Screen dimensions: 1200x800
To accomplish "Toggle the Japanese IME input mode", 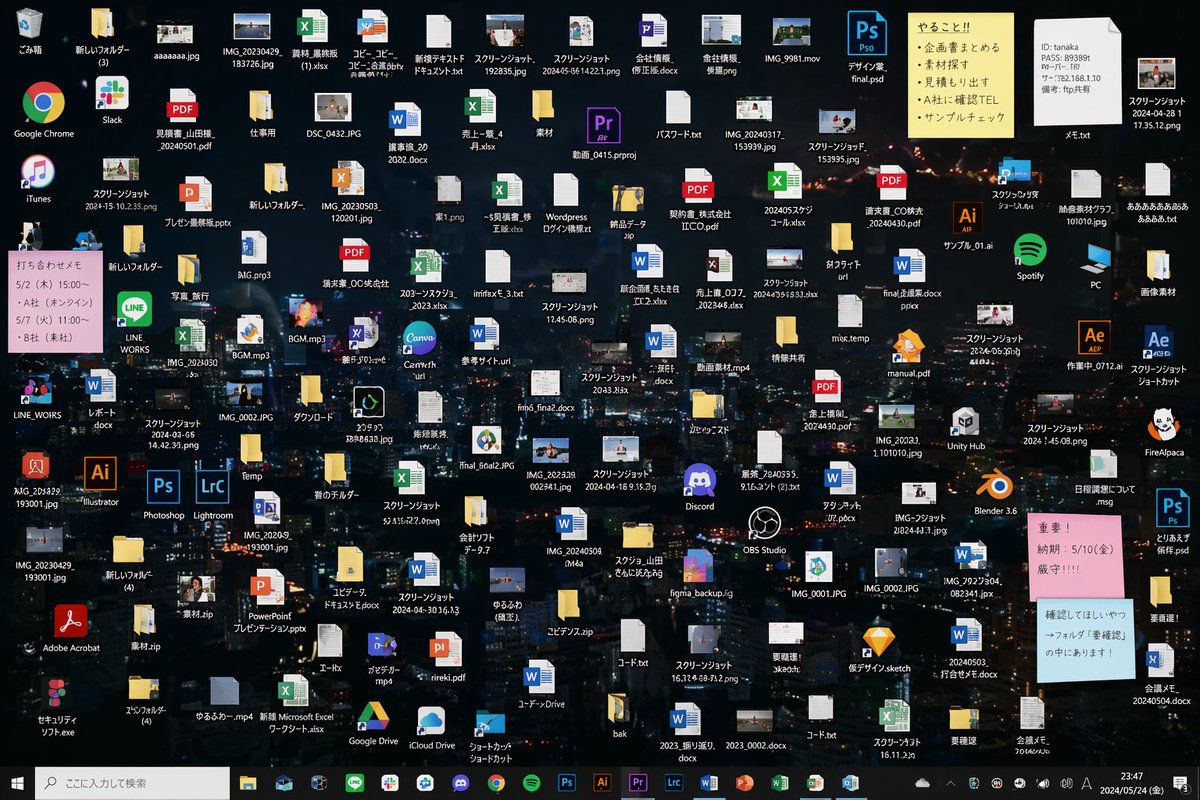I will click(1085, 783).
